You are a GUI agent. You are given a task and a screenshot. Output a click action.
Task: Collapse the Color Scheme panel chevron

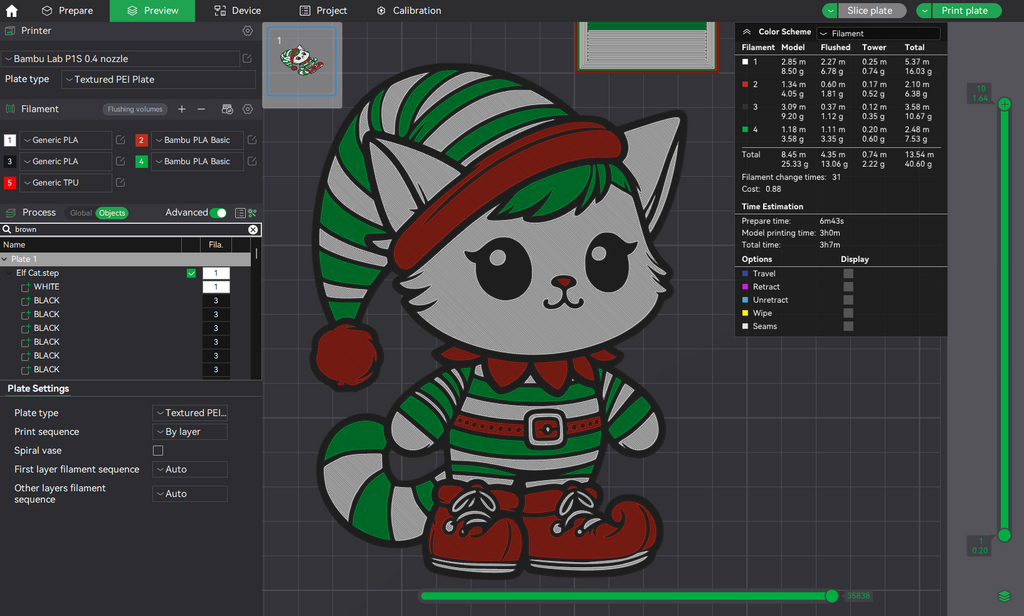tap(746, 31)
